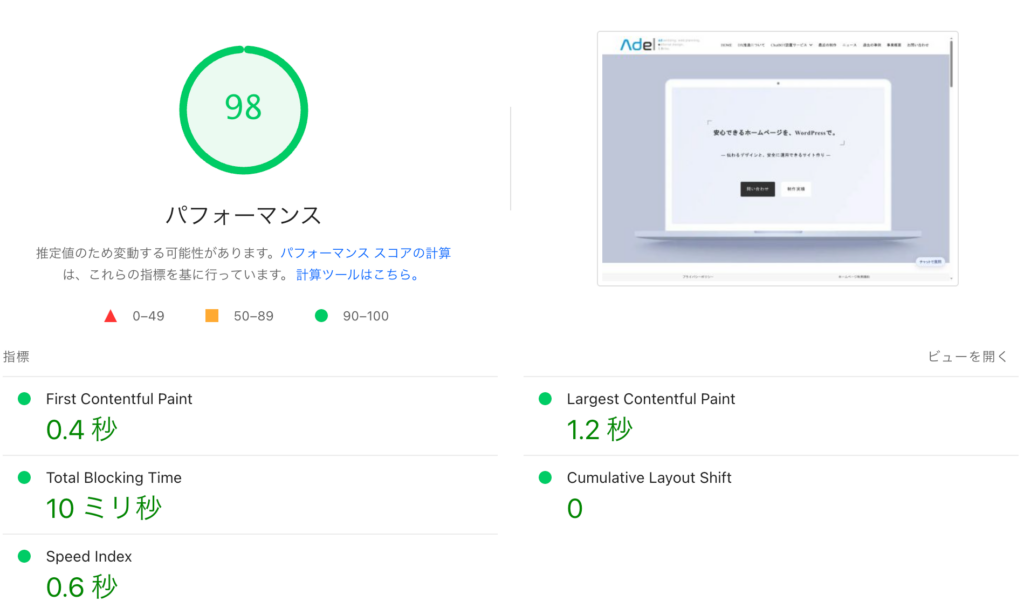This screenshot has width=1024, height=608.
Task: Expand metrics with ビューを開く
Action: pyautogui.click(x=968, y=355)
